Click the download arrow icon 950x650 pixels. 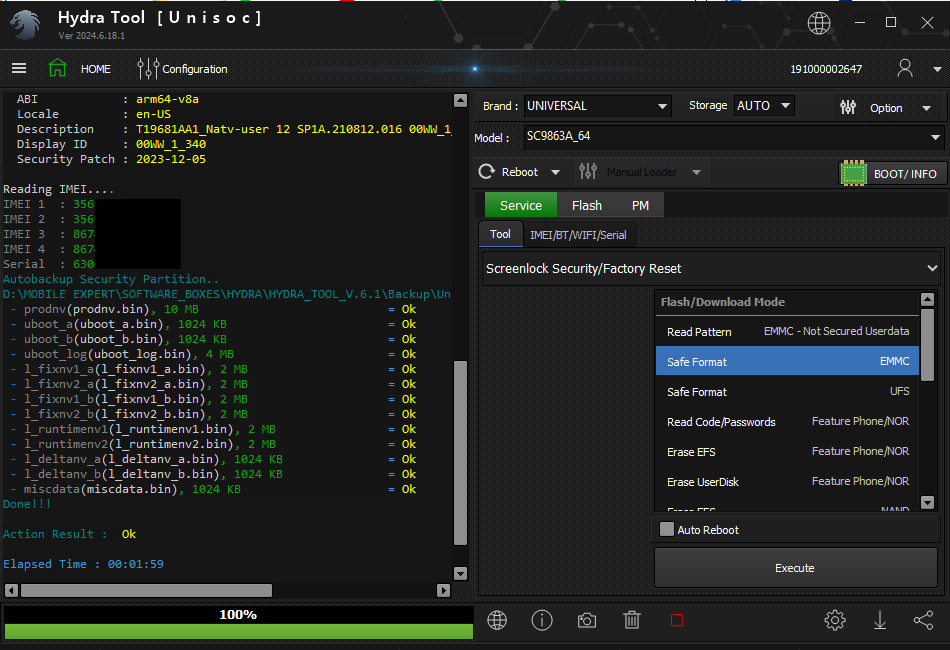880,620
